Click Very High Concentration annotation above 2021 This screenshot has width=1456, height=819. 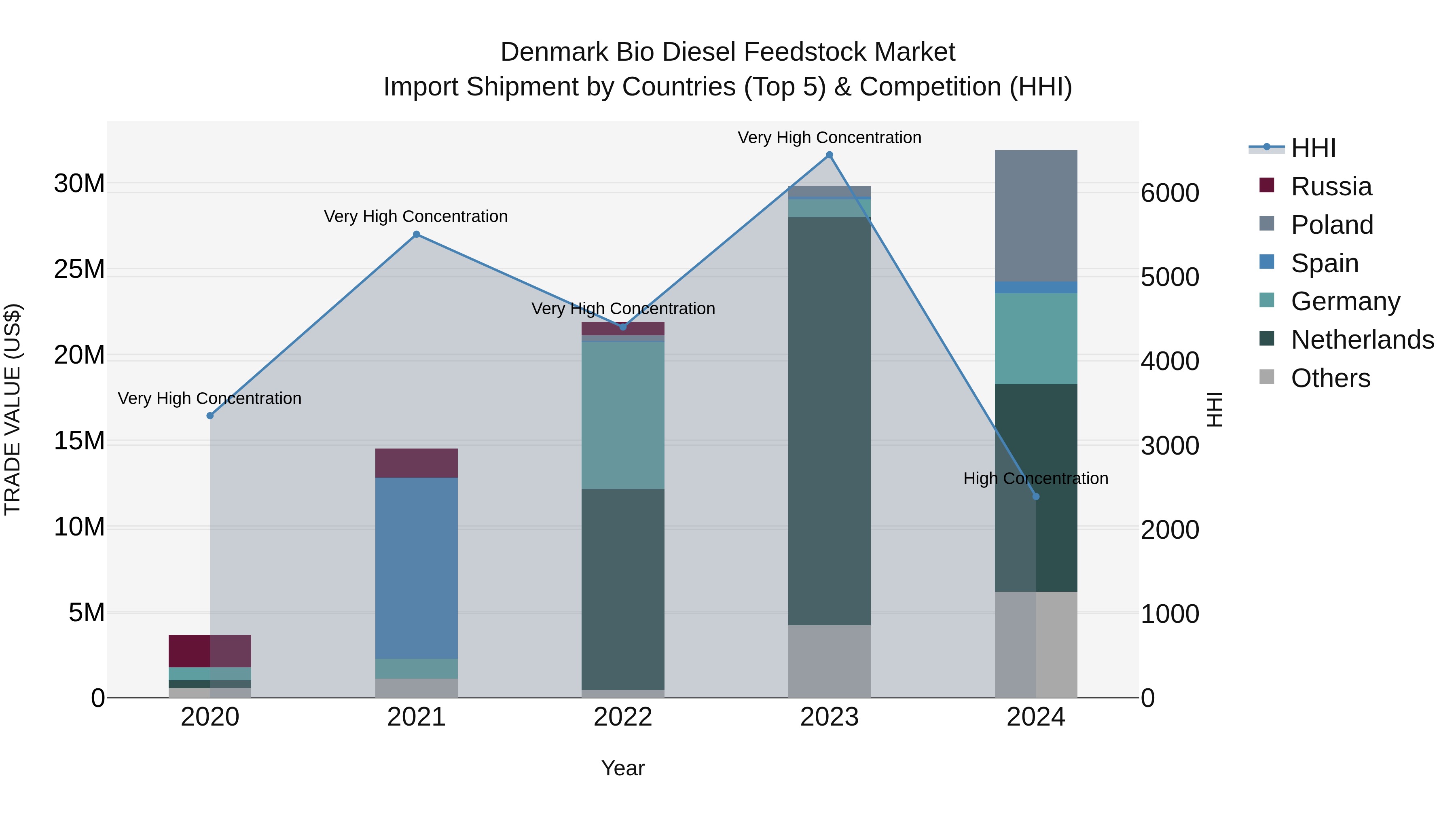(x=416, y=216)
